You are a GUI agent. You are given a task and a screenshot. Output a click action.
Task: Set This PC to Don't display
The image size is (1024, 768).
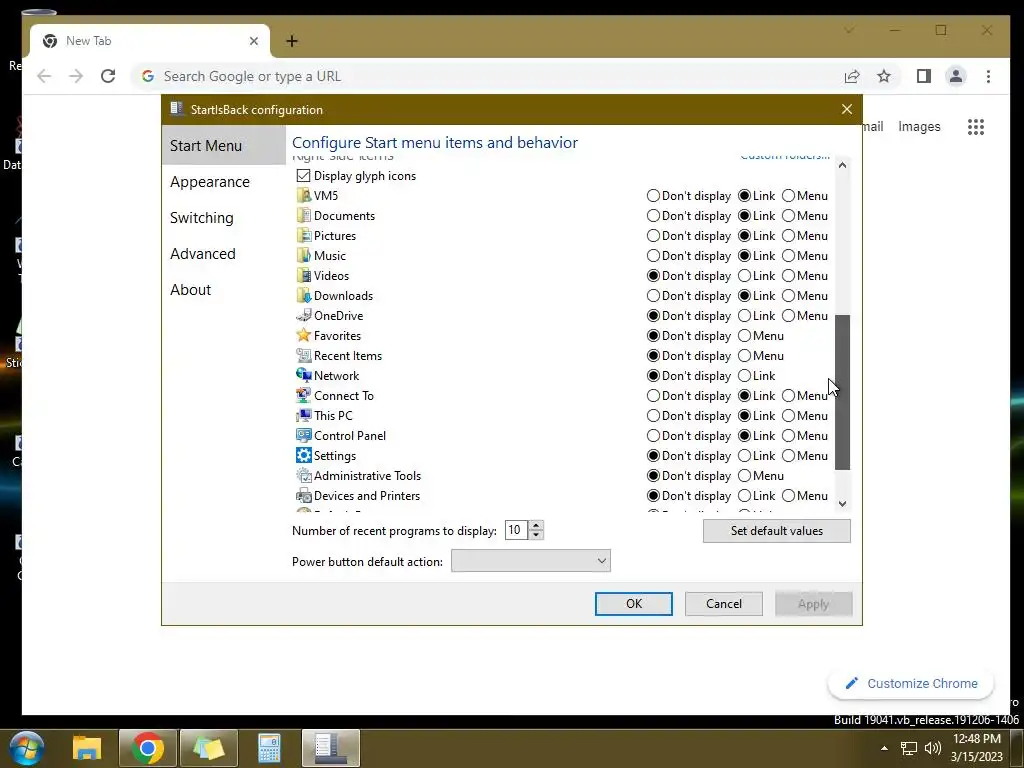653,416
